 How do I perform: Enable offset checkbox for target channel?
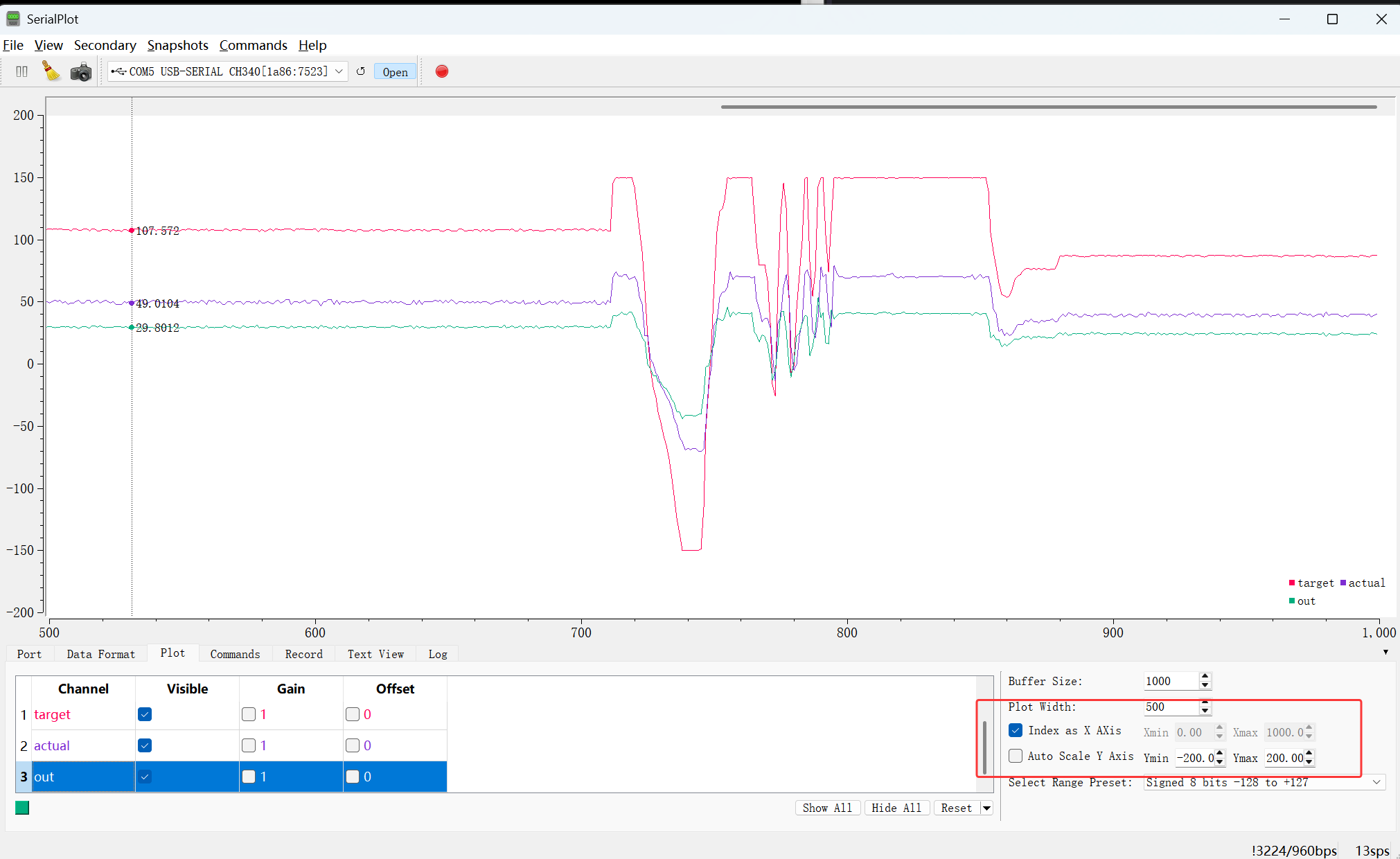(353, 714)
